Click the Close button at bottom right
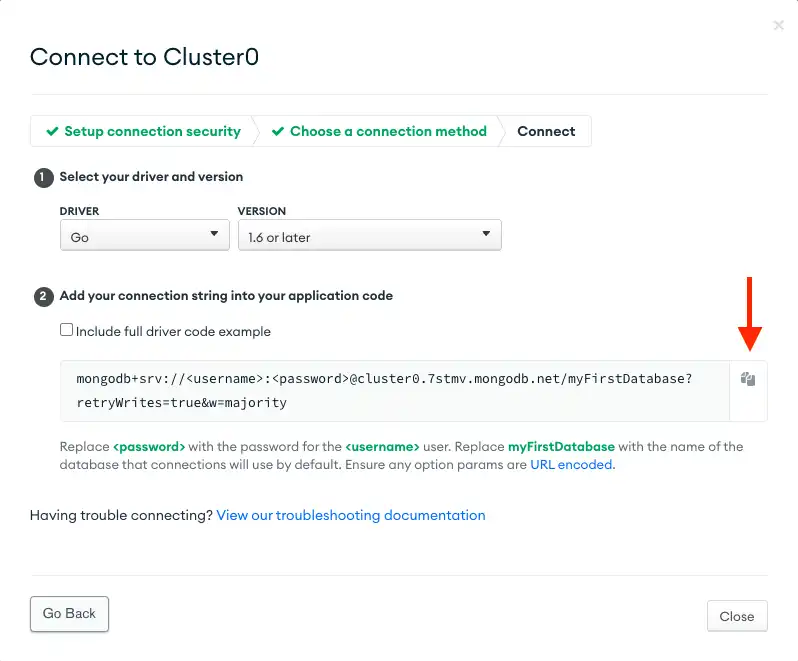The height and width of the screenshot is (661, 798). pyautogui.click(x=736, y=616)
